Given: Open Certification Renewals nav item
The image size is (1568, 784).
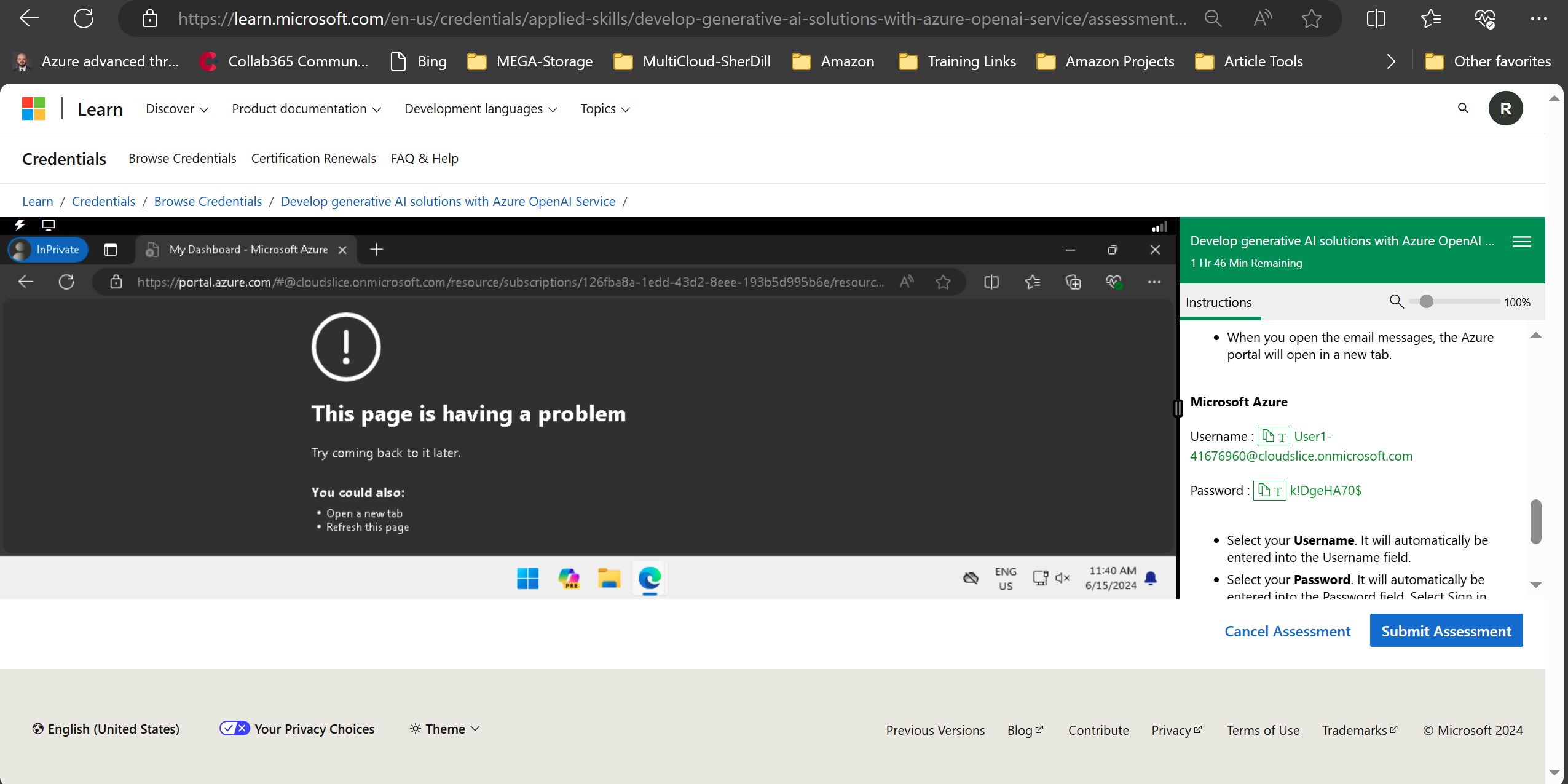Looking at the screenshot, I should coord(313,159).
